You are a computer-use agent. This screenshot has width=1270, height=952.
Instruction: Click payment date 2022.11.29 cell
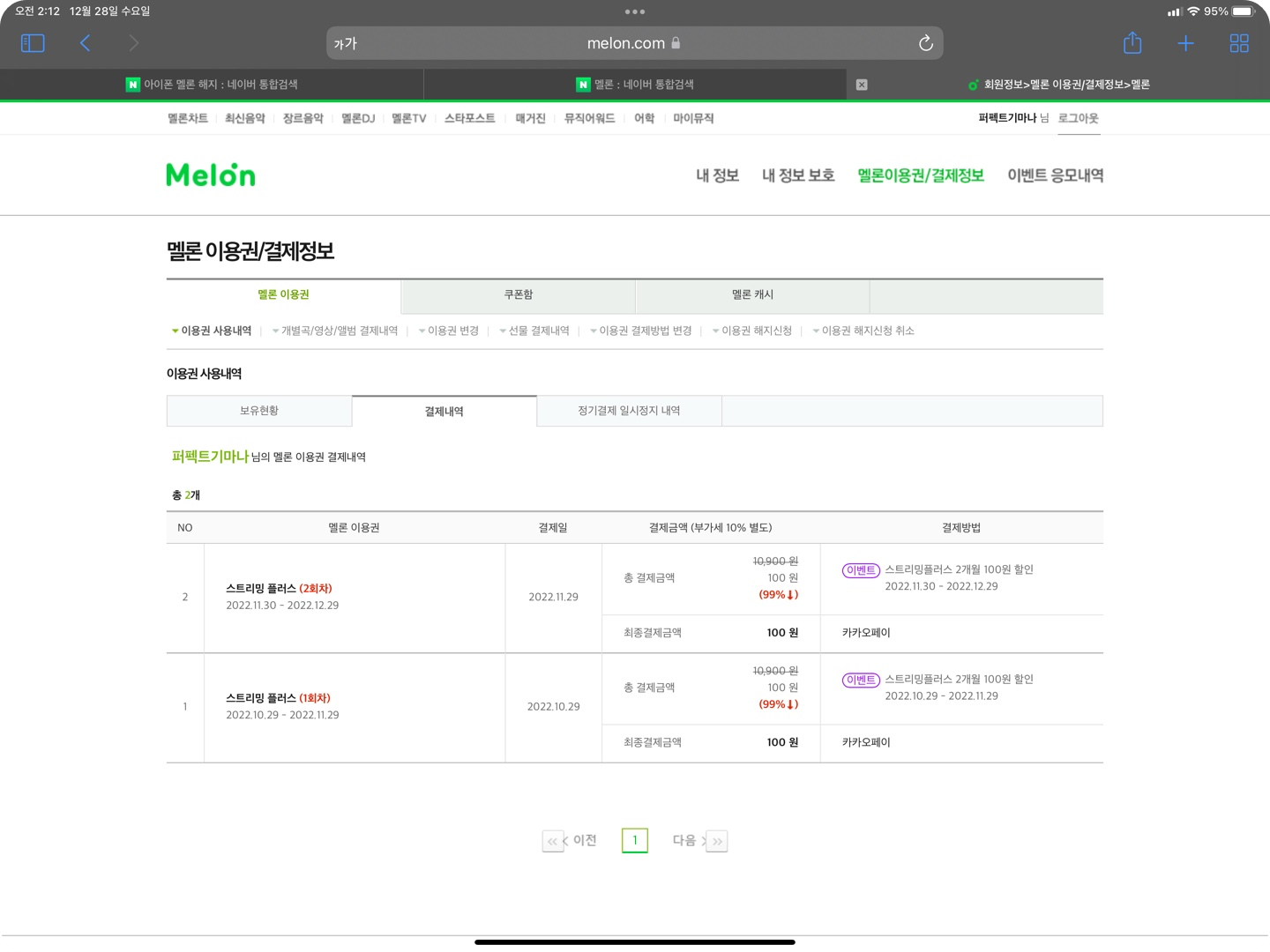tap(554, 597)
